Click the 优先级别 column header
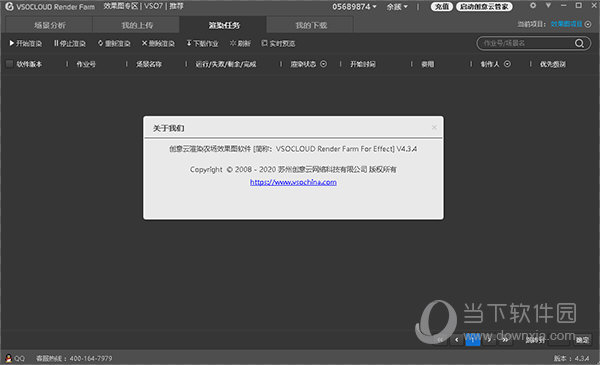Viewport: 600px width, 365px height. tap(553, 64)
